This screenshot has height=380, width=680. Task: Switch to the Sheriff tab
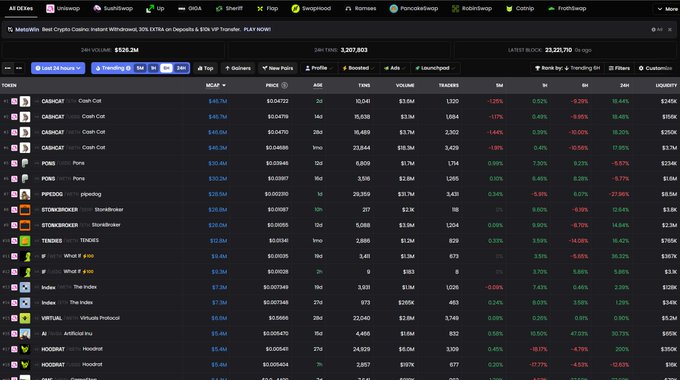tap(229, 9)
